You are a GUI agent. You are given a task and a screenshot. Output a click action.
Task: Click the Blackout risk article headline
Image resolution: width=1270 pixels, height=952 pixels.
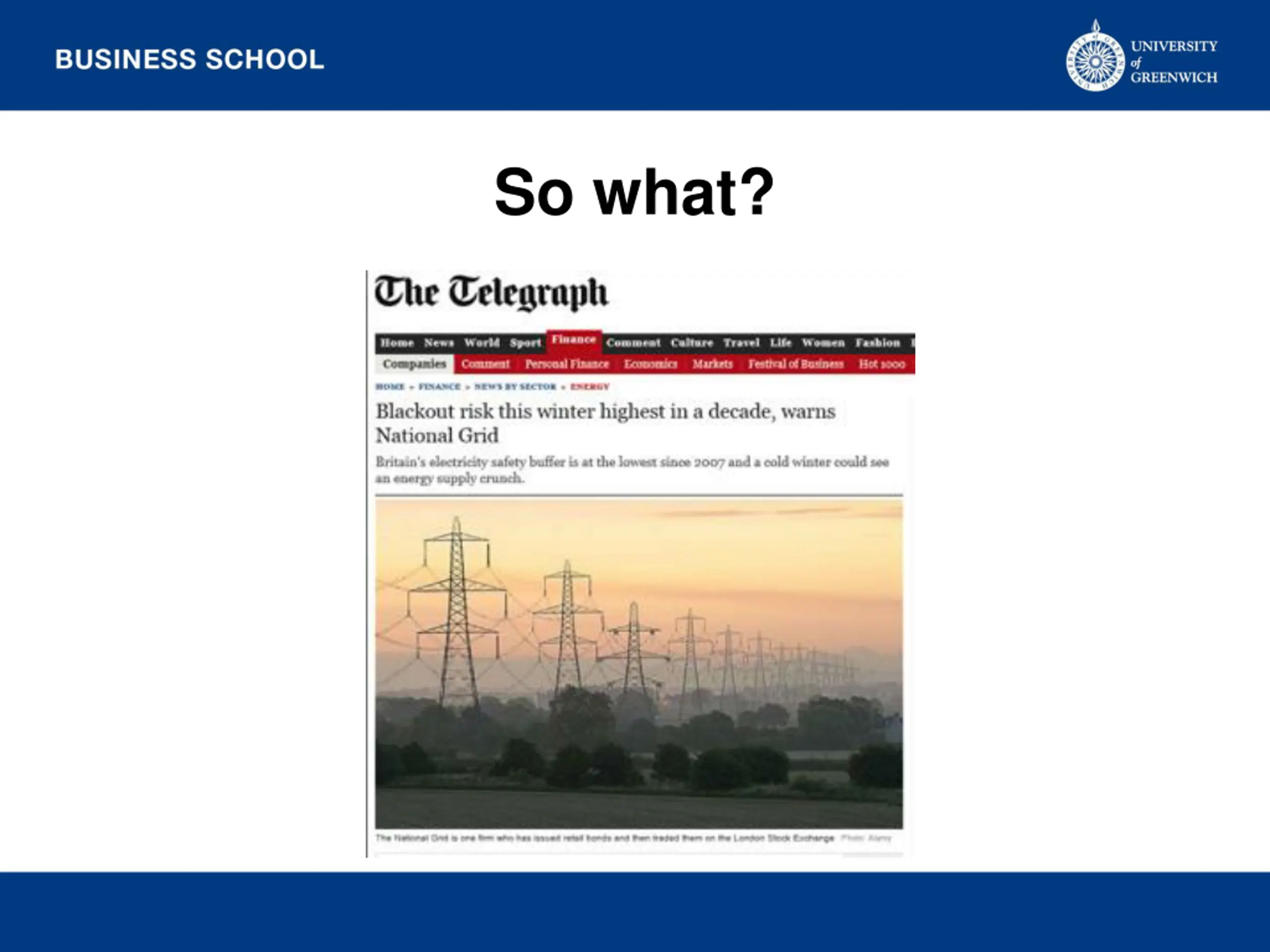pyautogui.click(x=605, y=423)
